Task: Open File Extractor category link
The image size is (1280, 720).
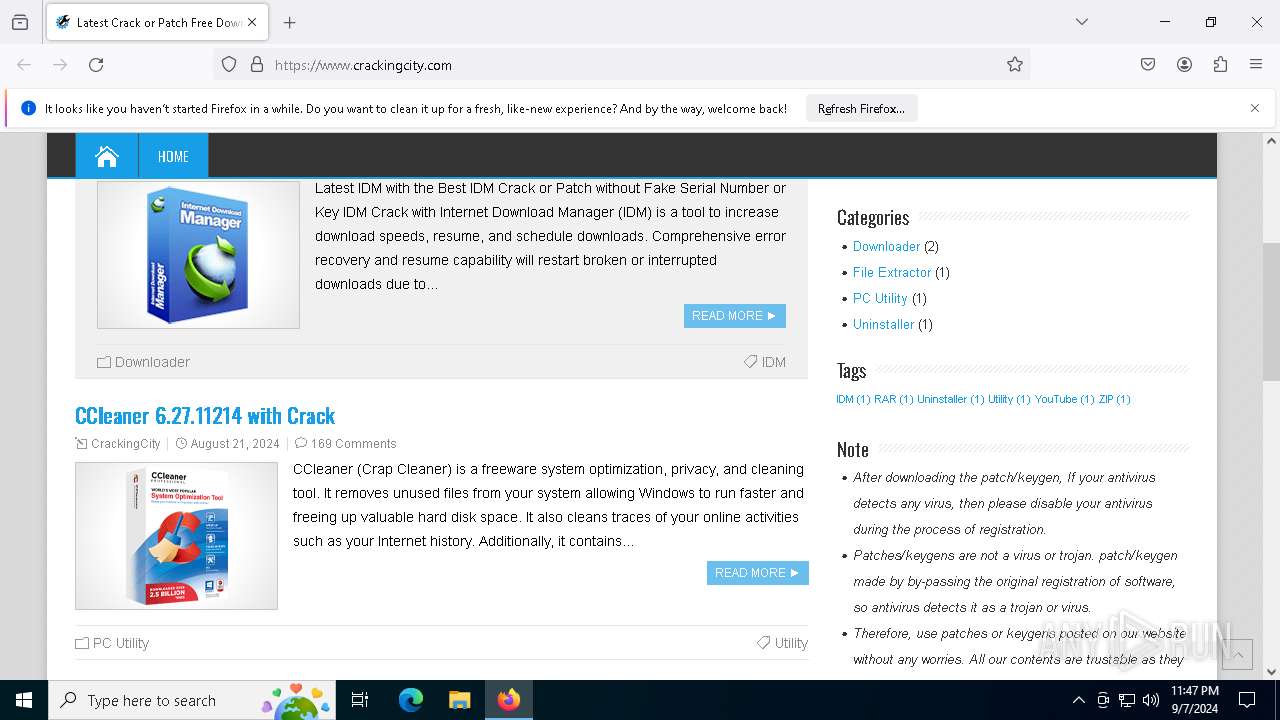Action: [x=892, y=272]
